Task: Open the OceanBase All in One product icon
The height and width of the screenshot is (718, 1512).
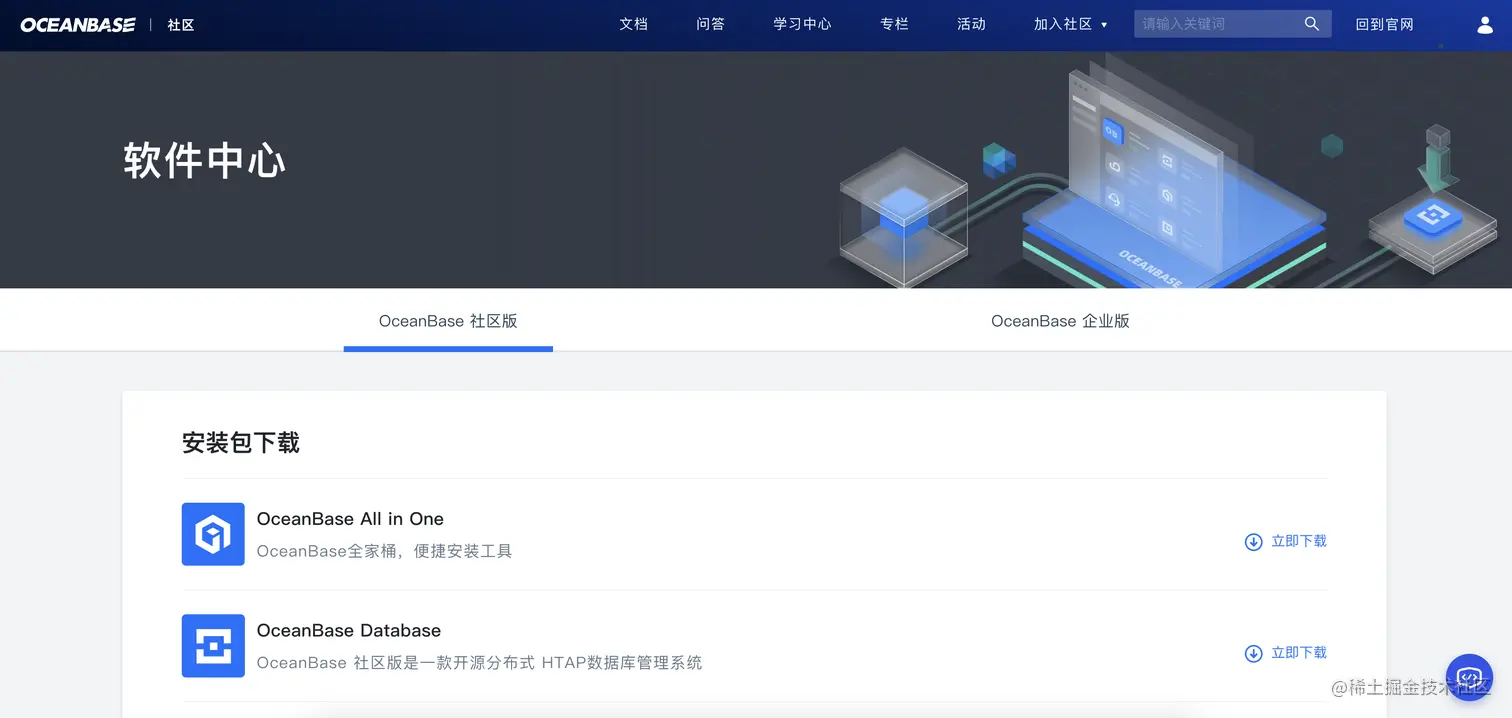Action: pos(213,534)
